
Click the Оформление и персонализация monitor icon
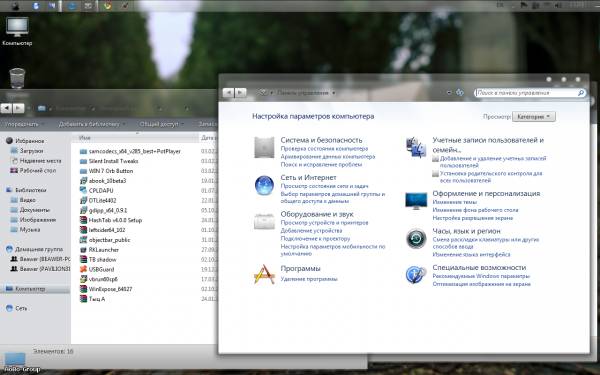tap(416, 201)
